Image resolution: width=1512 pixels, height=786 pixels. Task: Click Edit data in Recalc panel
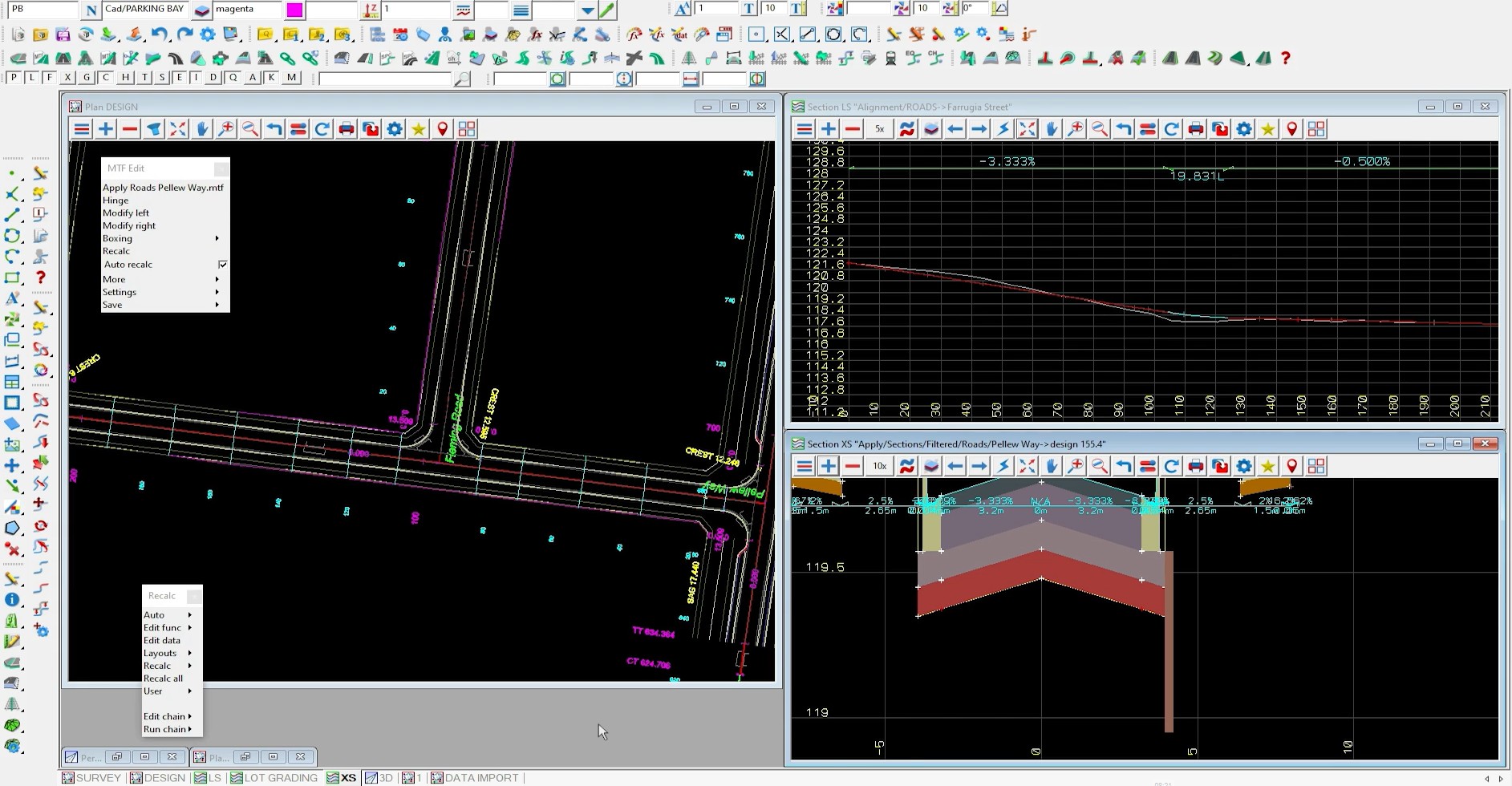tap(162, 640)
